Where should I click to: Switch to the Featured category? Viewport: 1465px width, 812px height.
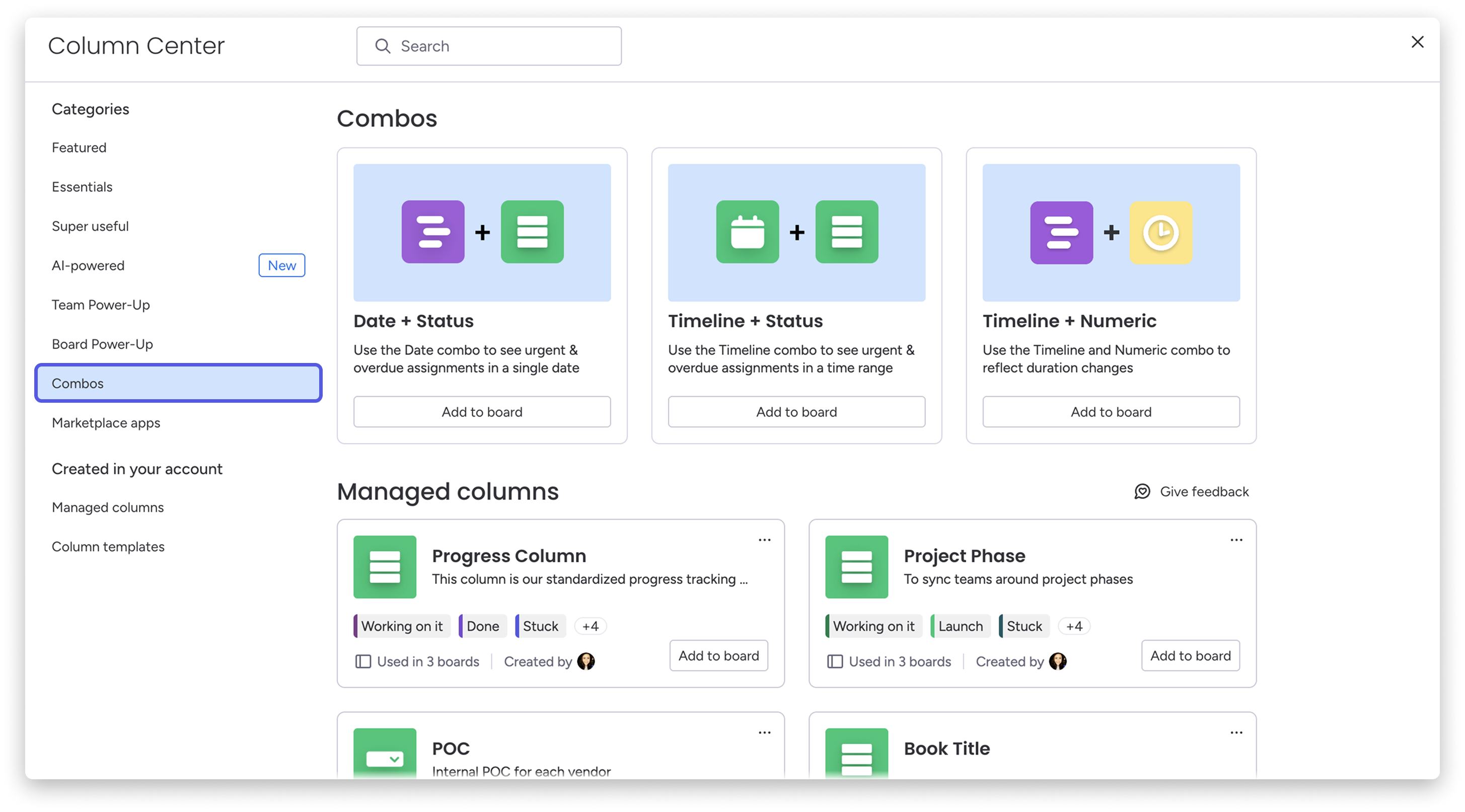(79, 147)
